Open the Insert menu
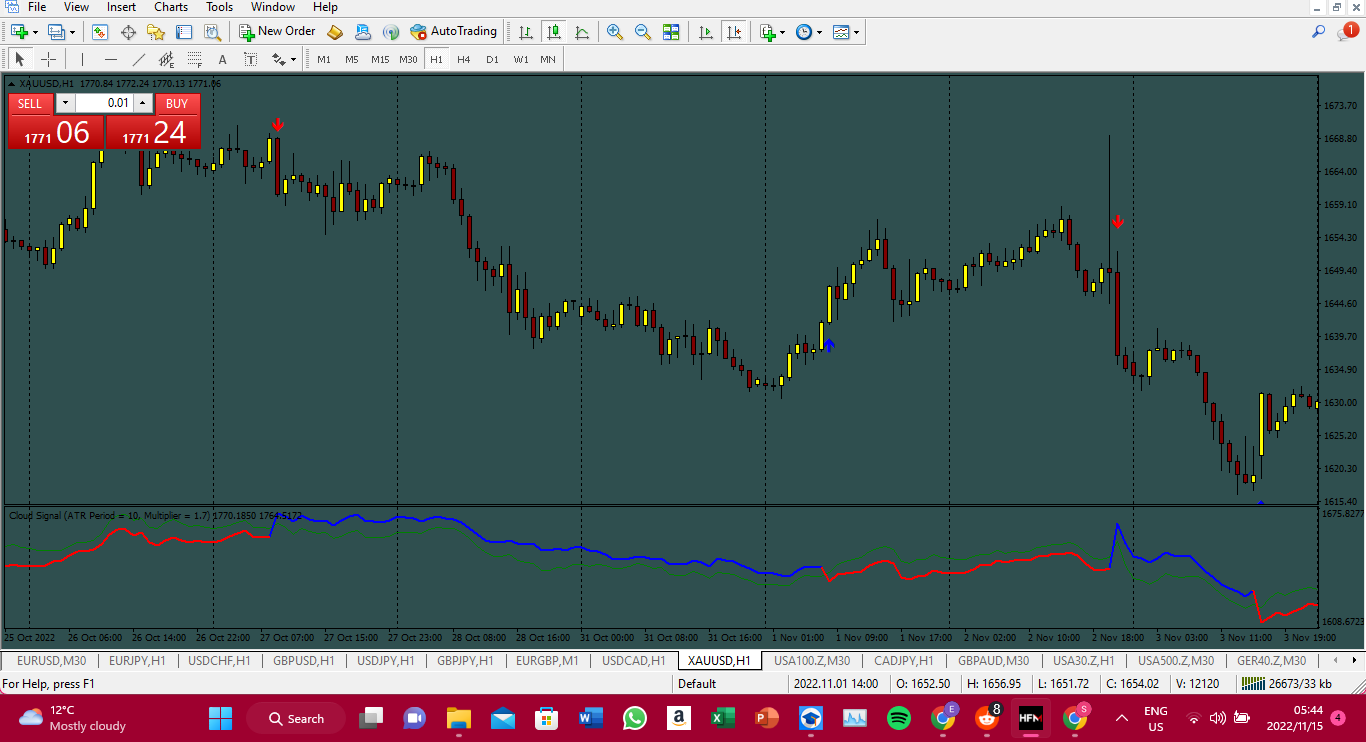The image size is (1366, 742). (122, 7)
